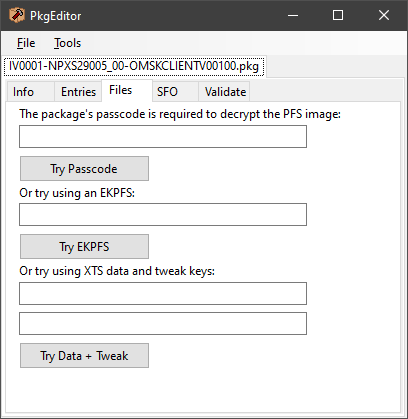Switch to the Entries tab
Screen dimensions: 408x419
pos(78,92)
